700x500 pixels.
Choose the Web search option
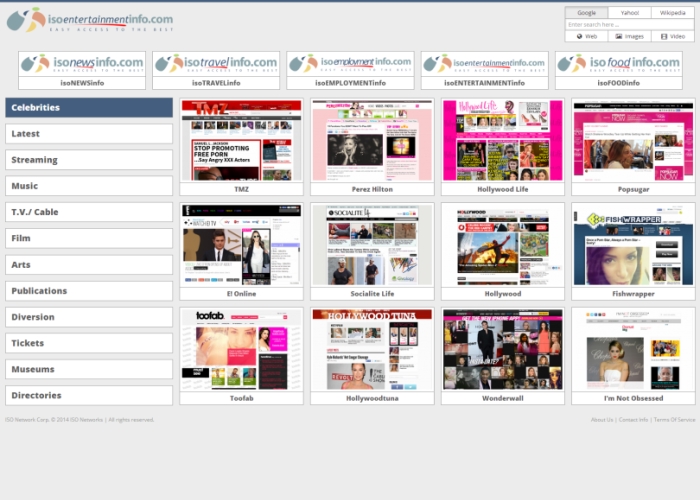(x=587, y=36)
